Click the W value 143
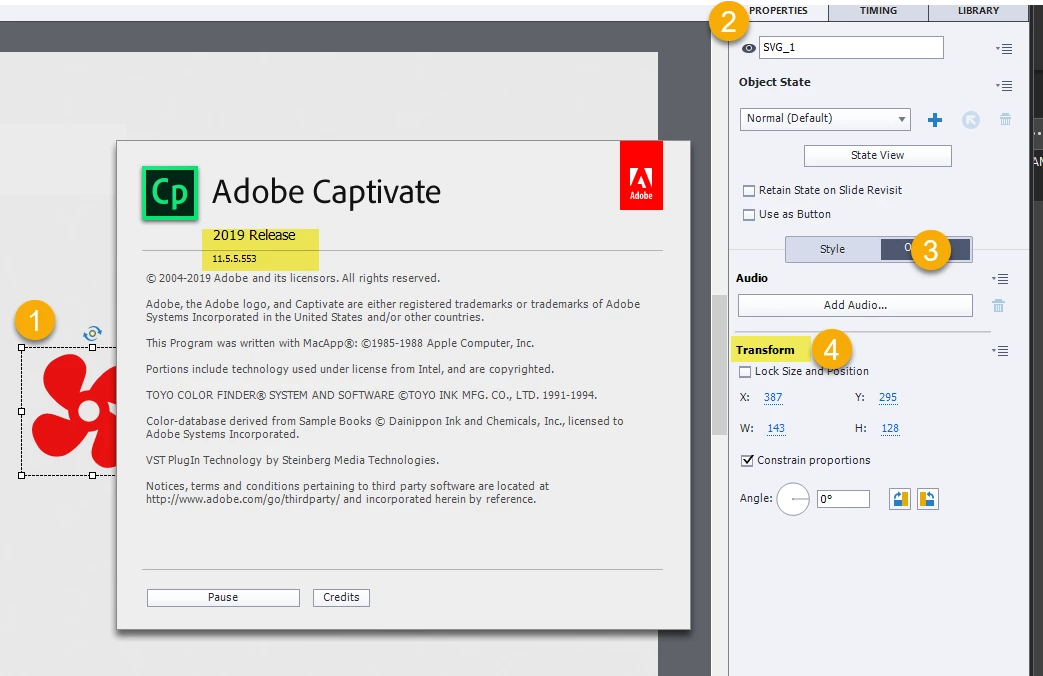 pyautogui.click(x=776, y=428)
